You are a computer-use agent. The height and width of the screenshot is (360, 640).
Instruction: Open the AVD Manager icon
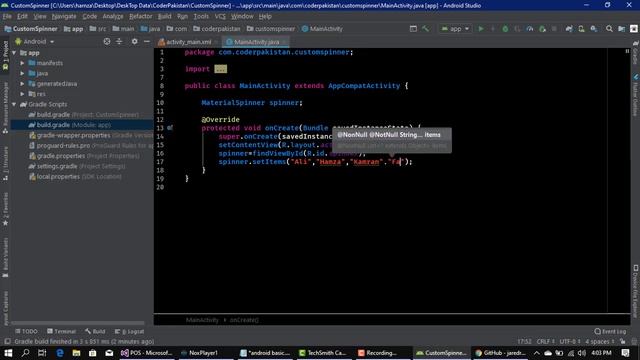pos(581,29)
